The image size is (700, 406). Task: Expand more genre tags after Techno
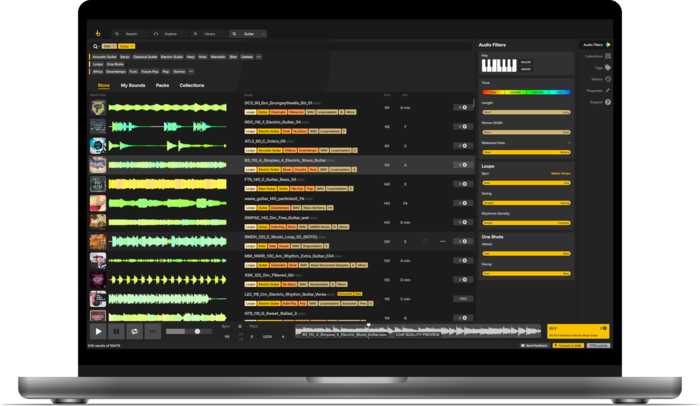192,72
